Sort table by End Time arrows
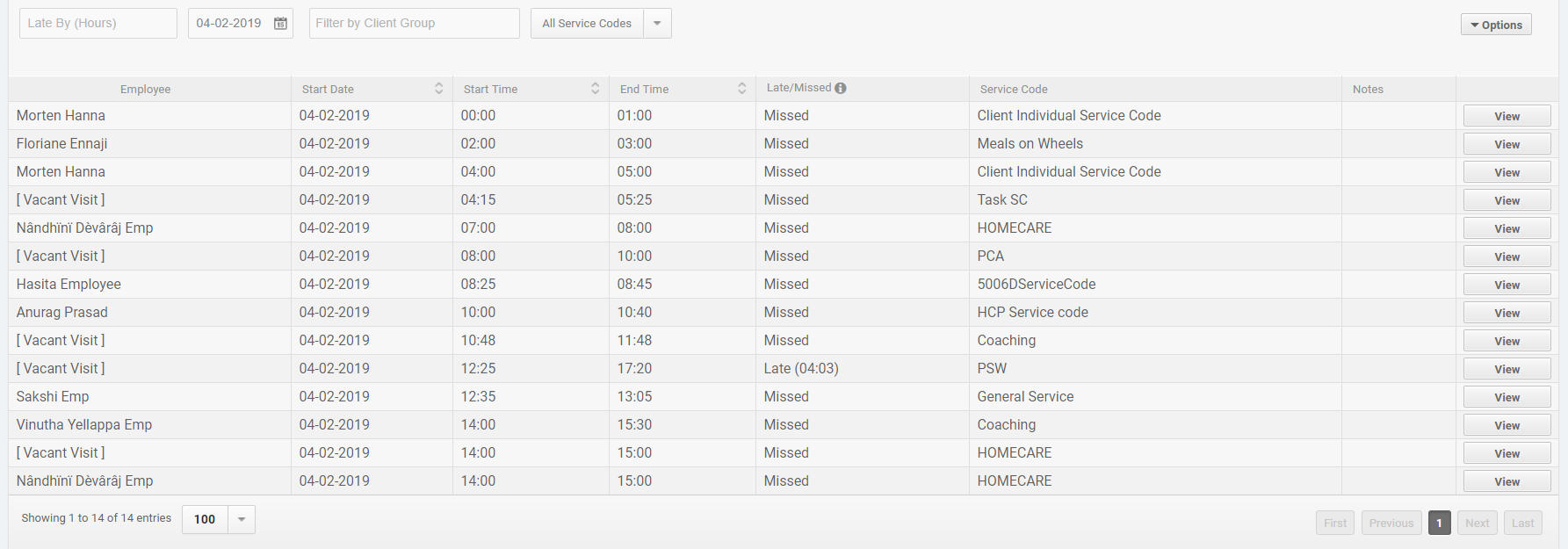 (741, 89)
